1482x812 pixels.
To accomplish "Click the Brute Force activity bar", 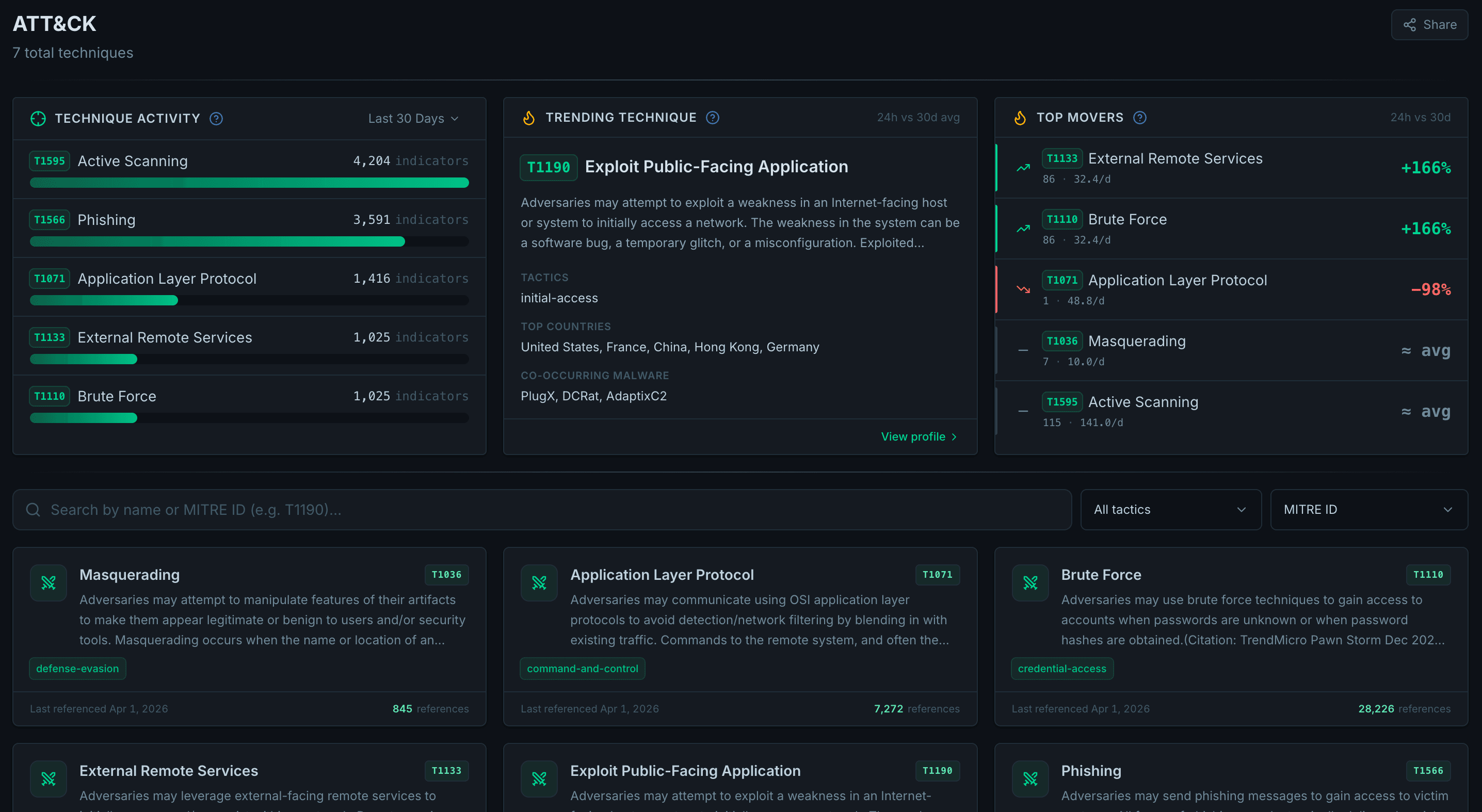I will point(249,418).
